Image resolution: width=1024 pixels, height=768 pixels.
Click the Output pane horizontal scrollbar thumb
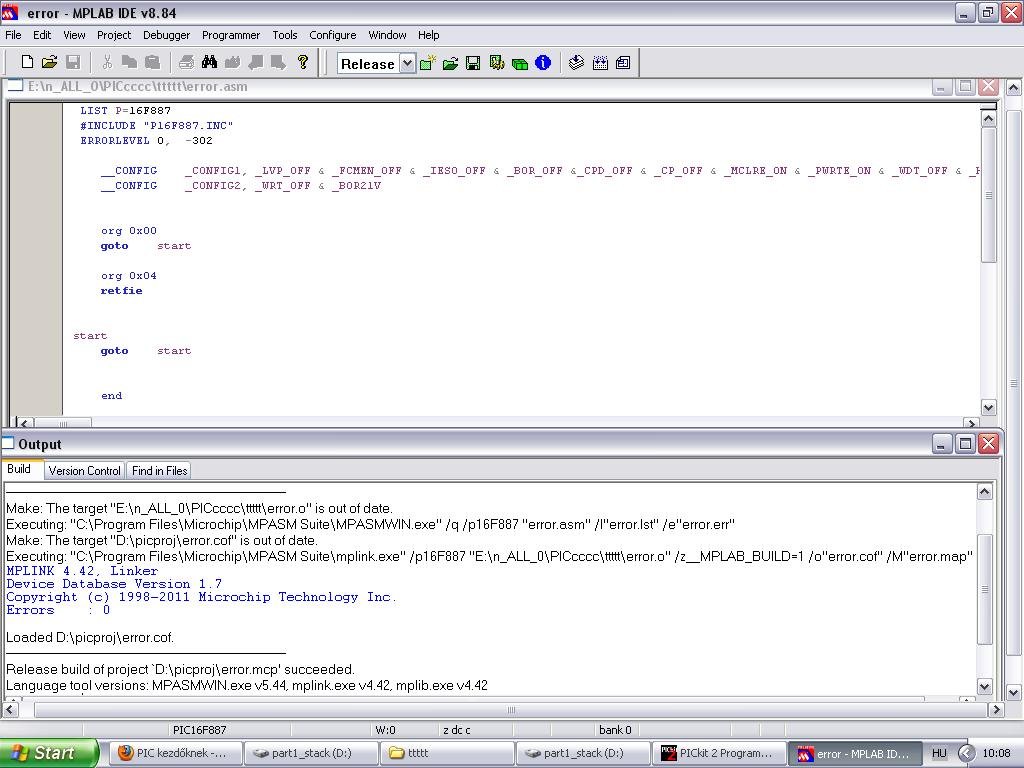pyautogui.click(x=511, y=709)
